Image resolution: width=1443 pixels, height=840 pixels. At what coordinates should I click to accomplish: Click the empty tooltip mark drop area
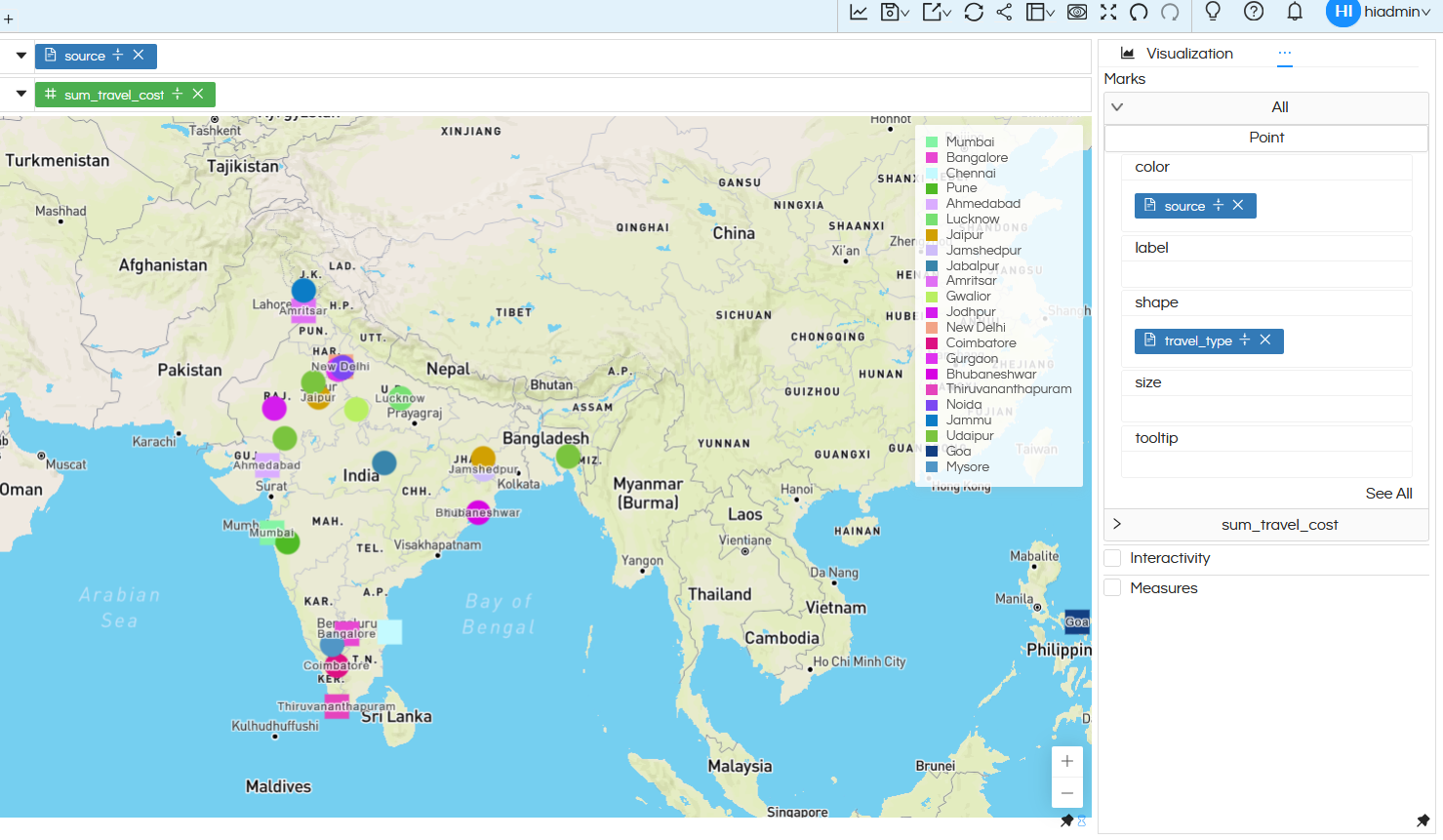tap(1266, 464)
